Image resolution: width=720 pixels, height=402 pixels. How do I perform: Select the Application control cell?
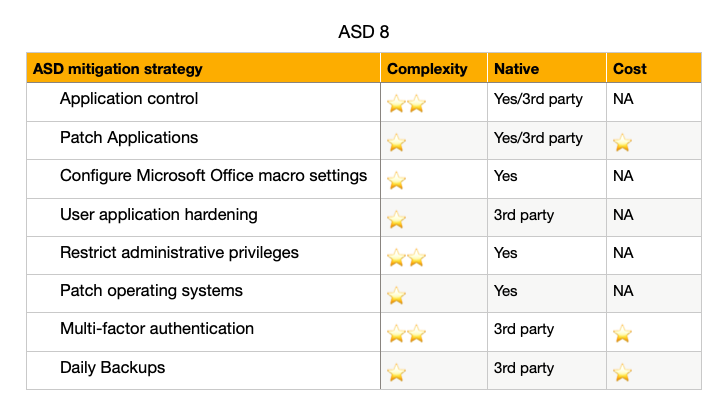[x=204, y=102]
